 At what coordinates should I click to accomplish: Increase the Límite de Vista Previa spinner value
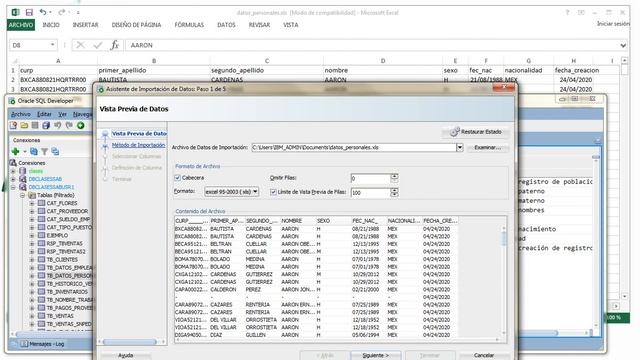[x=394, y=190]
